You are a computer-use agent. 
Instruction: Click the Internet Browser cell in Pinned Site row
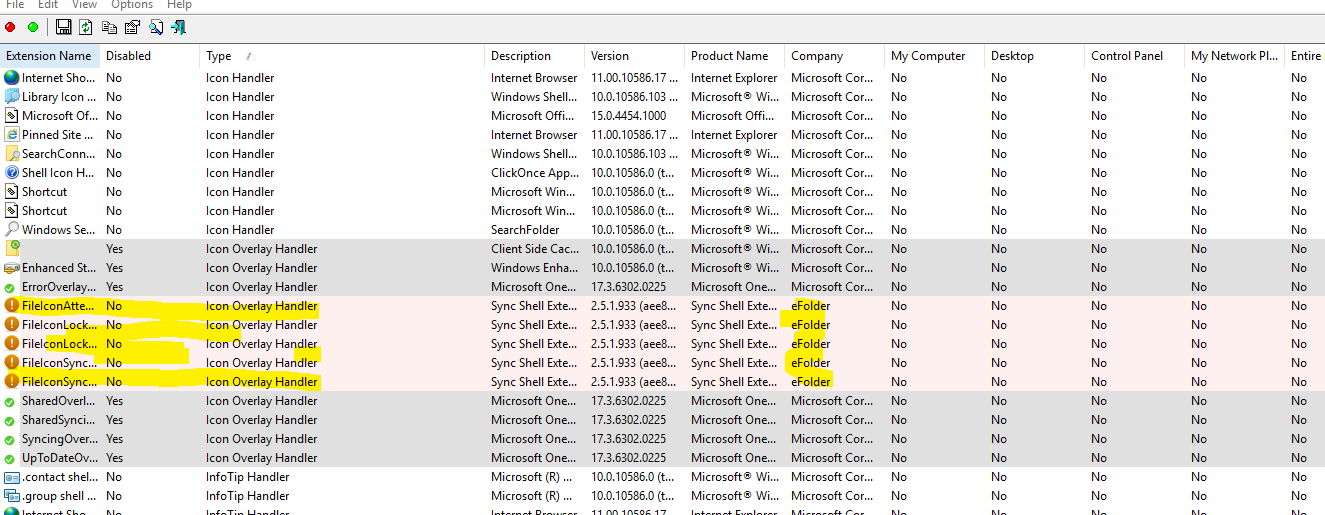534,135
